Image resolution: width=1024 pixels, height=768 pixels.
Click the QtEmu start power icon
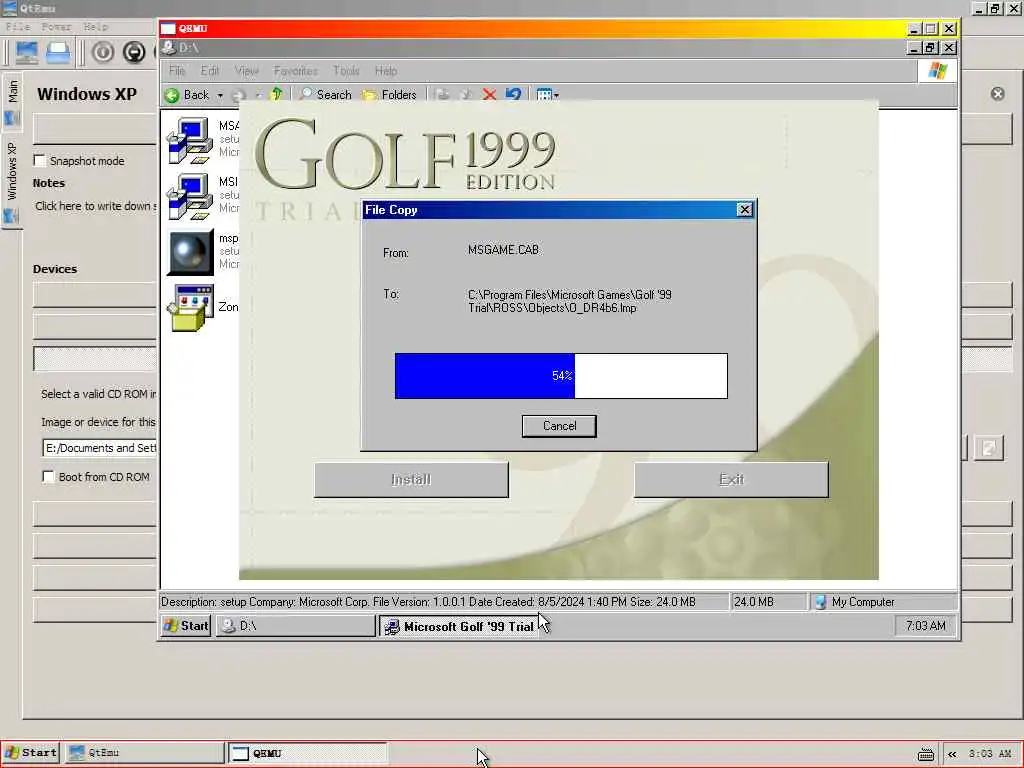pyautogui.click(x=103, y=52)
